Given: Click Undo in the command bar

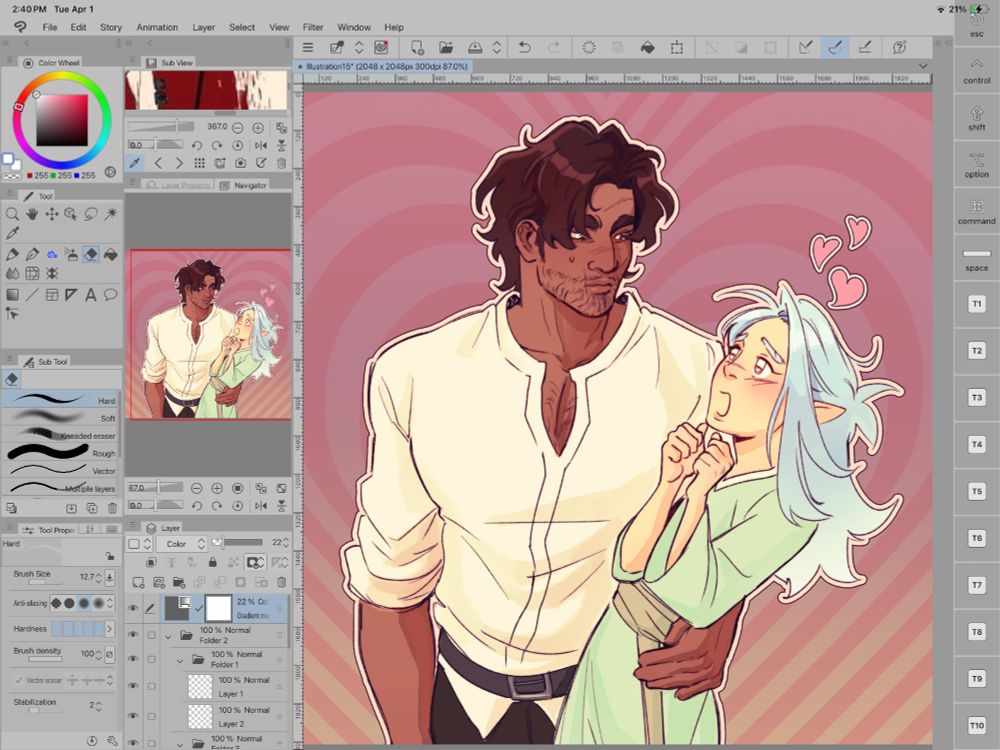Looking at the screenshot, I should pos(524,47).
